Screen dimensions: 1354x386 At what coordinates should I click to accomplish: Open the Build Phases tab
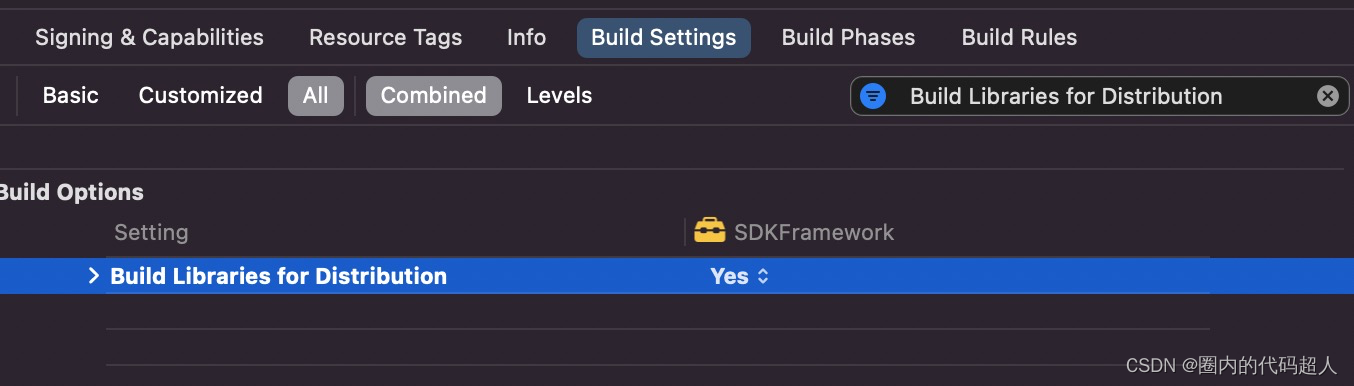click(848, 37)
